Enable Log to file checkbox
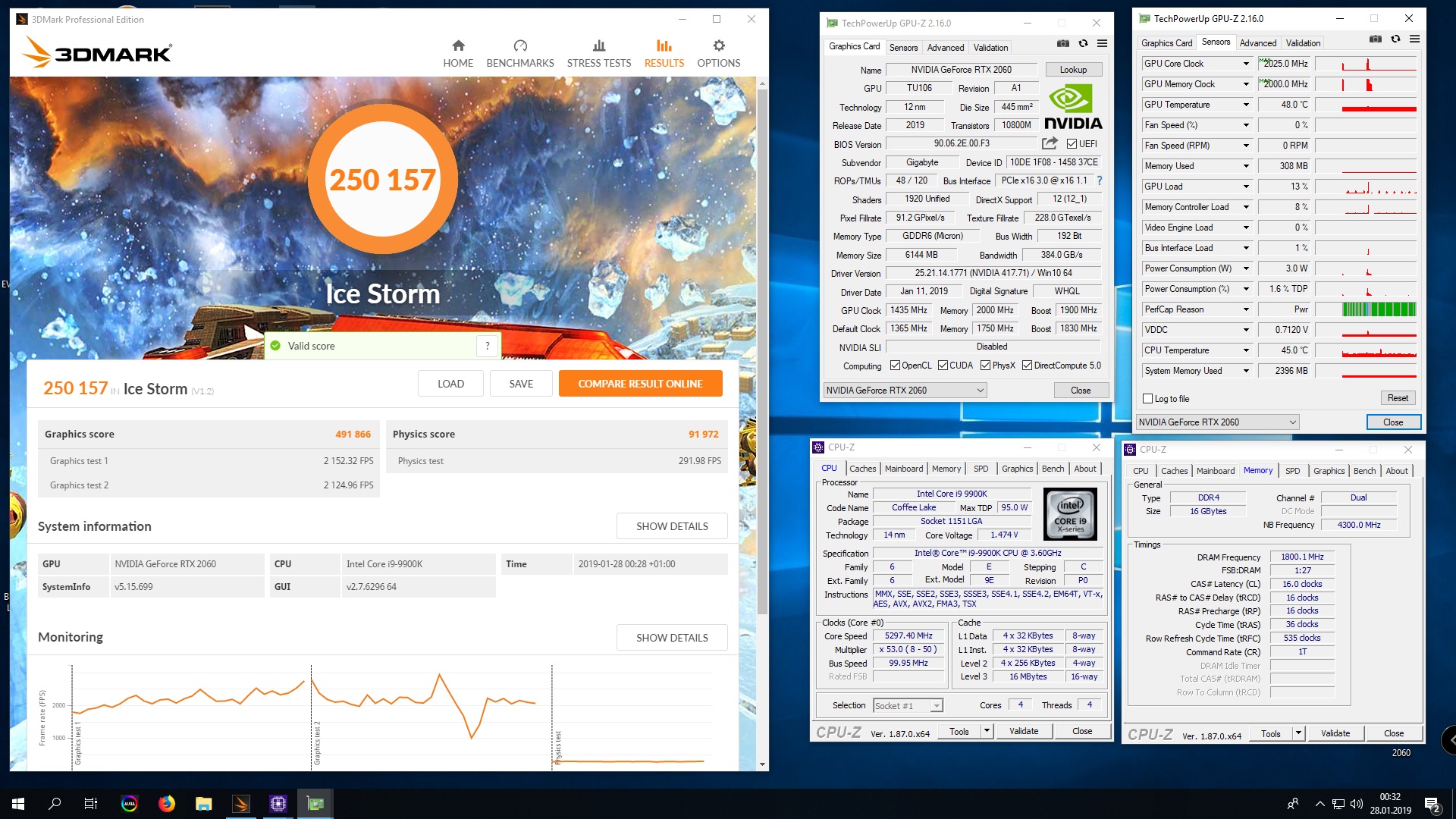The width and height of the screenshot is (1456, 819). pyautogui.click(x=1147, y=399)
